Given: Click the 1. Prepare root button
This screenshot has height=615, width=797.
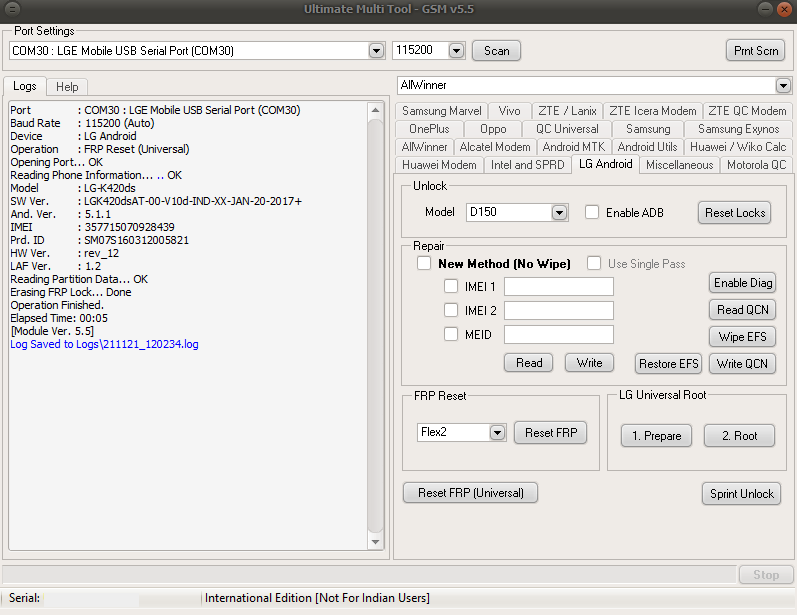Looking at the screenshot, I should point(656,436).
